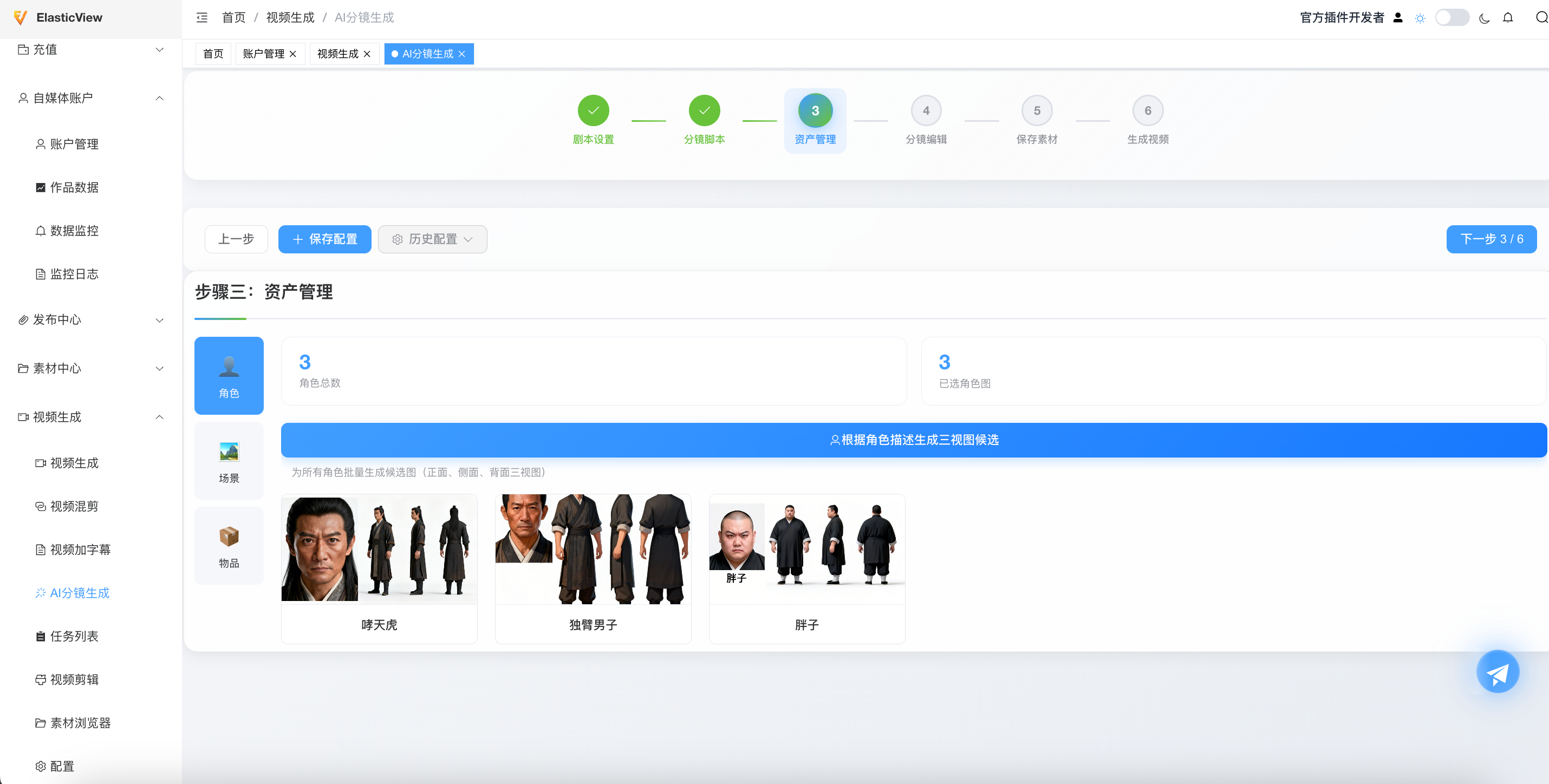Image resolution: width=1549 pixels, height=784 pixels.
Task: Click the user profile icon
Action: (1398, 17)
